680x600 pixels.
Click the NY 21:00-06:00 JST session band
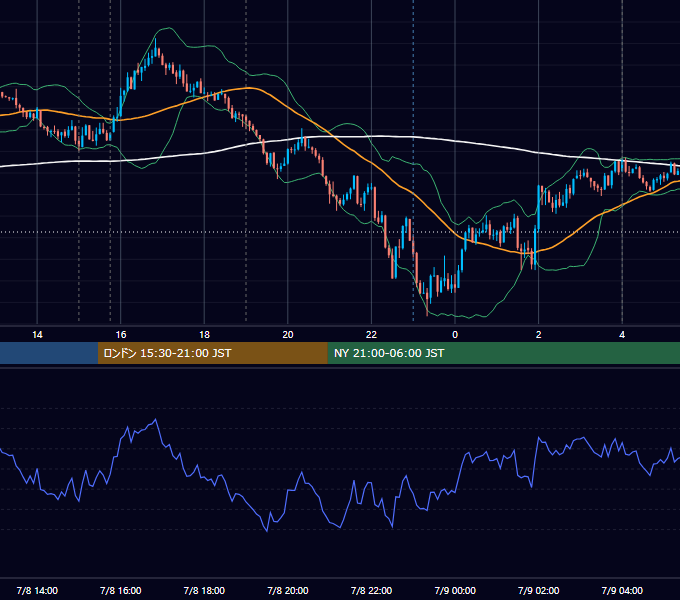pos(503,353)
